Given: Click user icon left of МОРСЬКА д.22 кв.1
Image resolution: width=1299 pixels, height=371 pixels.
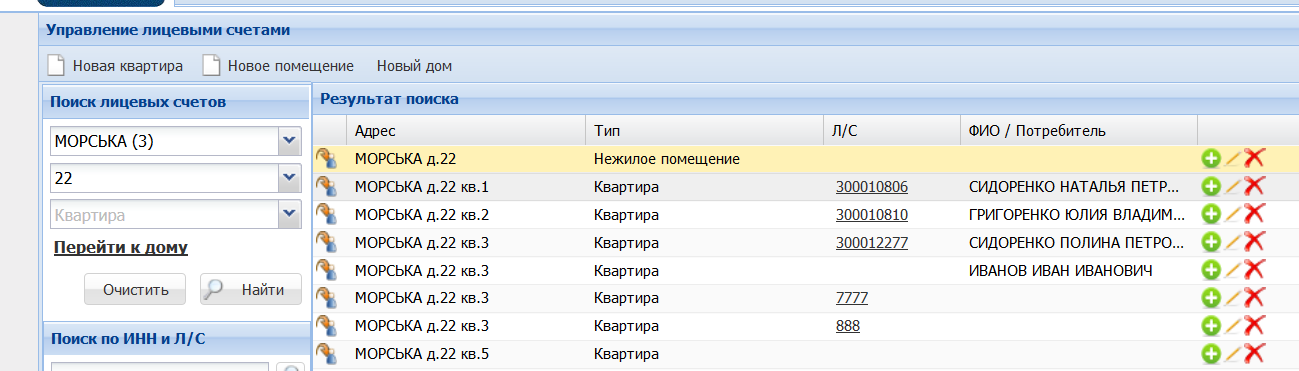Looking at the screenshot, I should pos(326,186).
